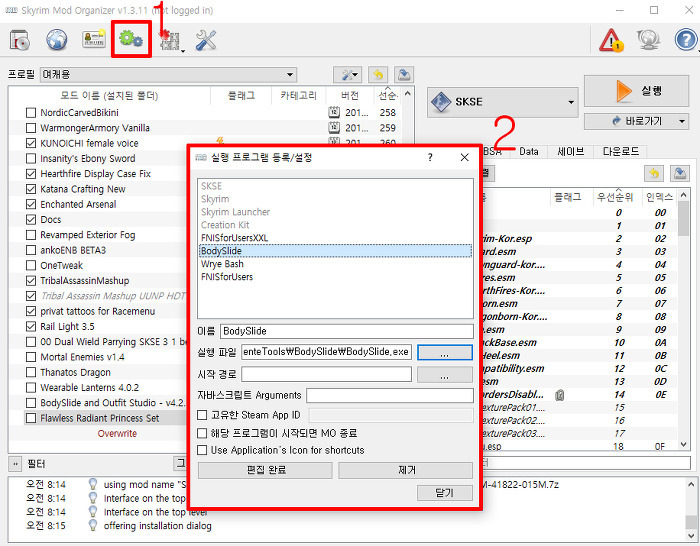Open the Nexus globe browser icon

click(57, 40)
